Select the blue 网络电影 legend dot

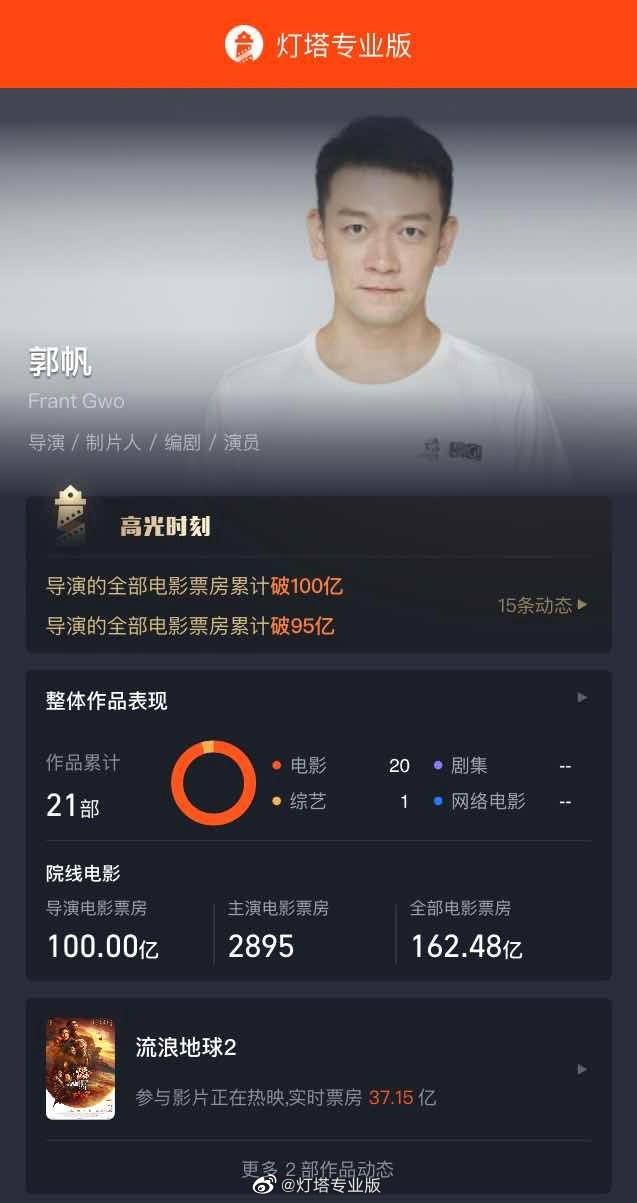438,802
